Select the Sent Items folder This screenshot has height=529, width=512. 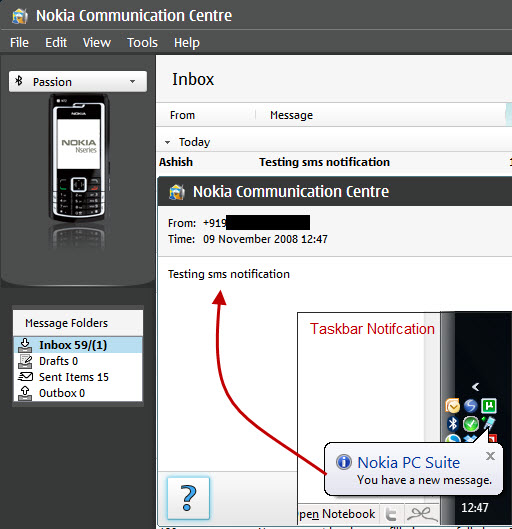[x=78, y=377]
